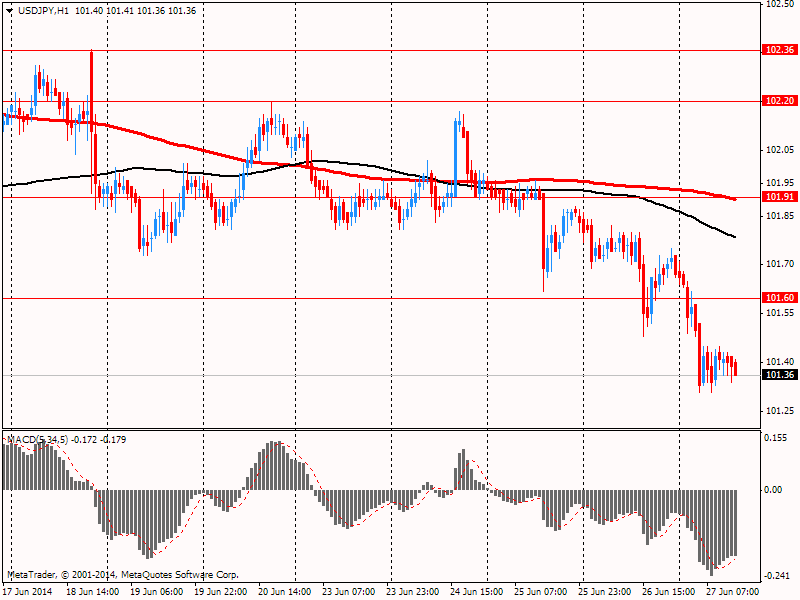Click the 101.95 price scale value
Viewport: 800px width, 600px height.
(780, 183)
